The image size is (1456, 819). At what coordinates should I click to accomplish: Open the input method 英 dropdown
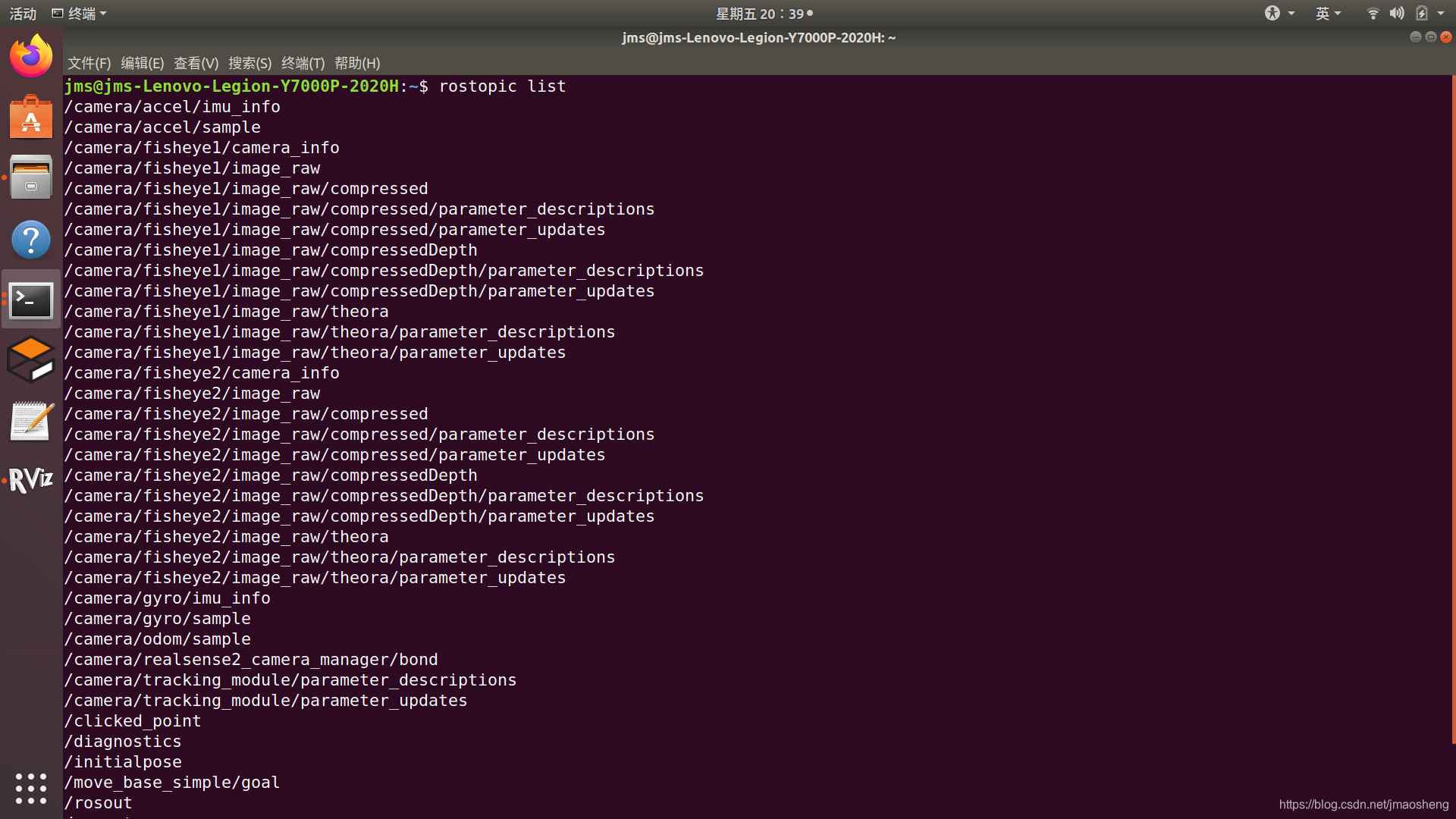coord(1329,13)
